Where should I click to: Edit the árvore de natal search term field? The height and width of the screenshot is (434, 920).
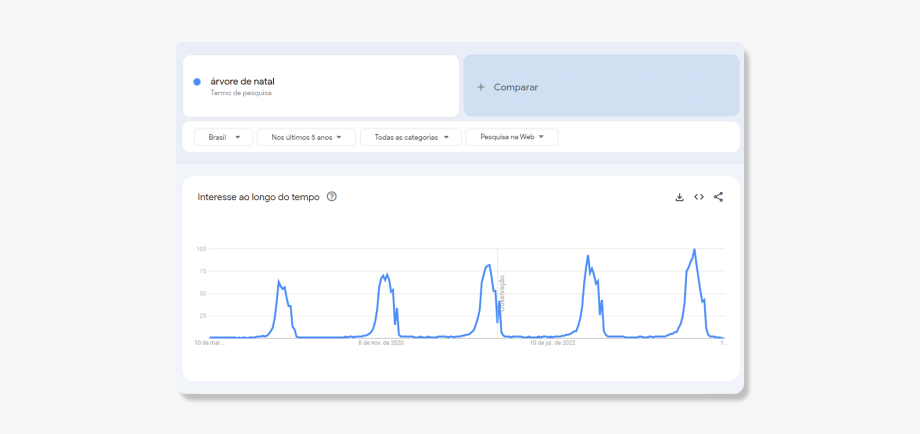321,86
